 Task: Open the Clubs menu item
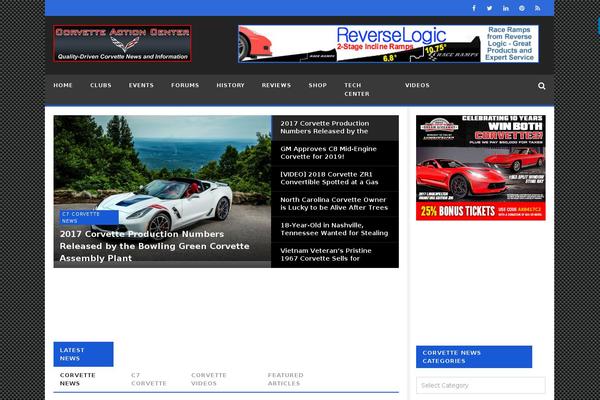(x=101, y=85)
